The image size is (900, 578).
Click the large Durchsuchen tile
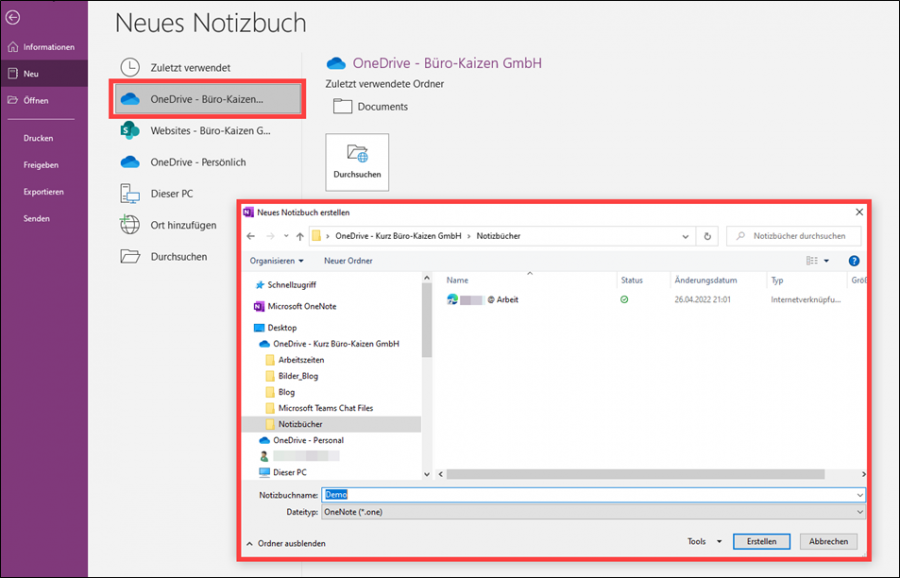pyautogui.click(x=357, y=162)
